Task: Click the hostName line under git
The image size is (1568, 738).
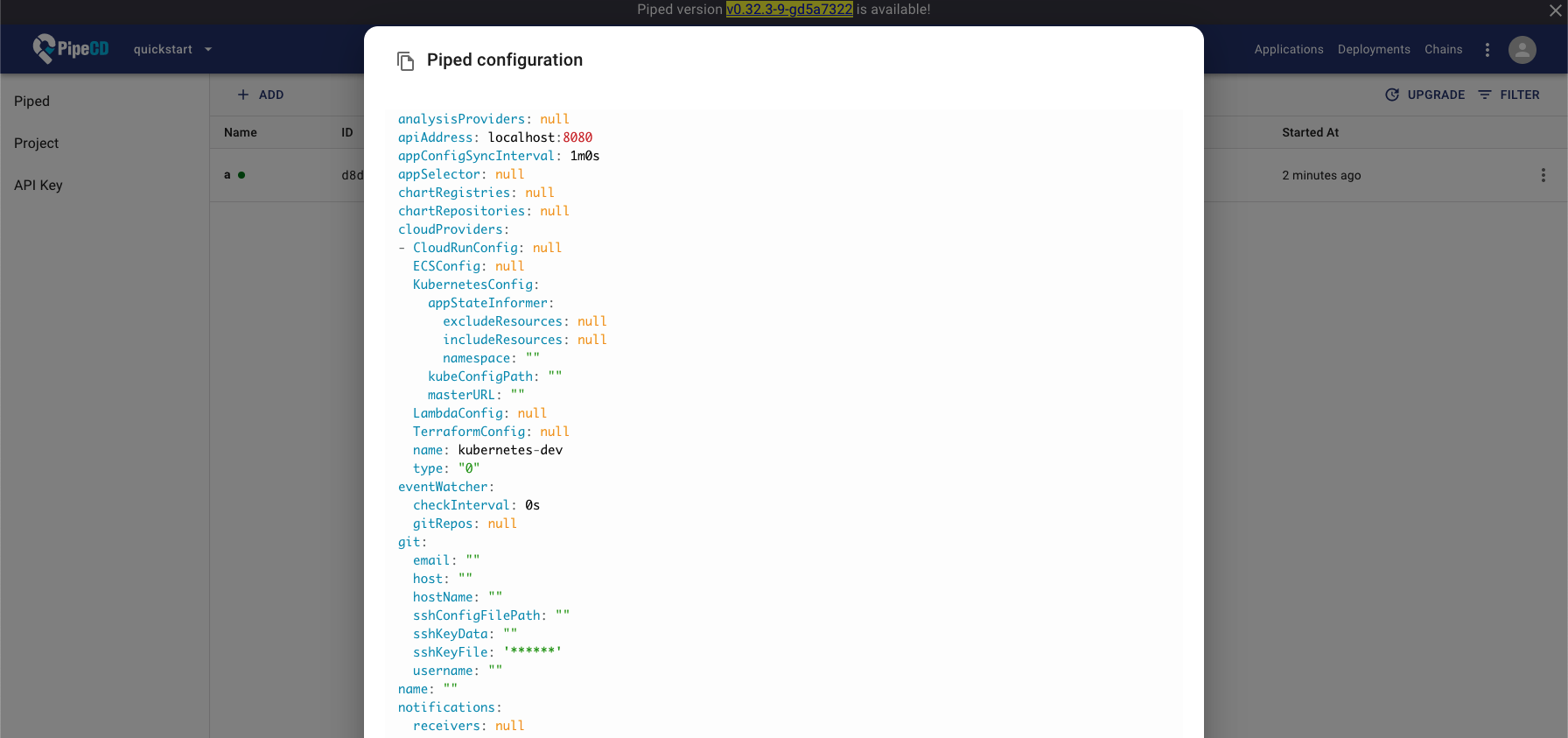Action: [458, 597]
